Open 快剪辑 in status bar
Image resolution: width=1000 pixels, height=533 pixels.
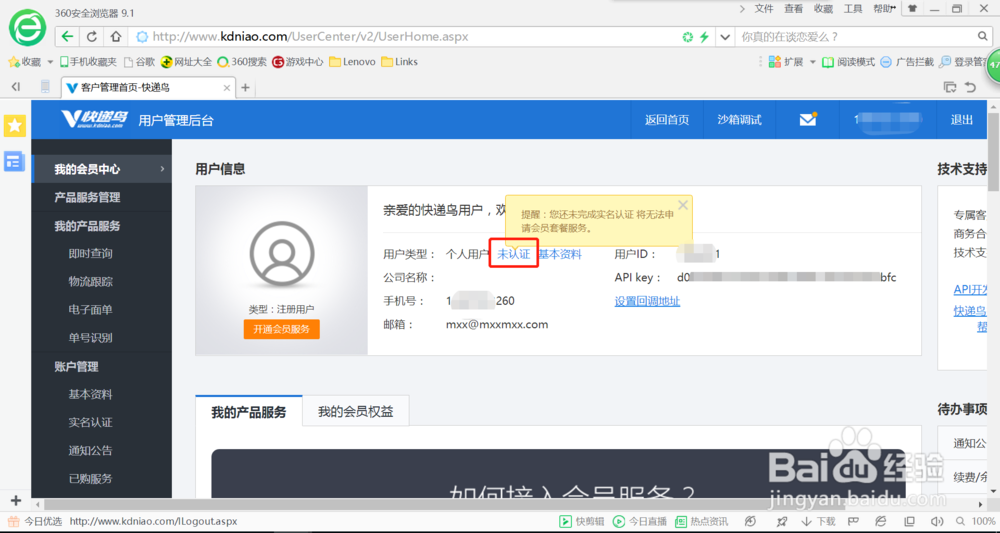click(582, 522)
